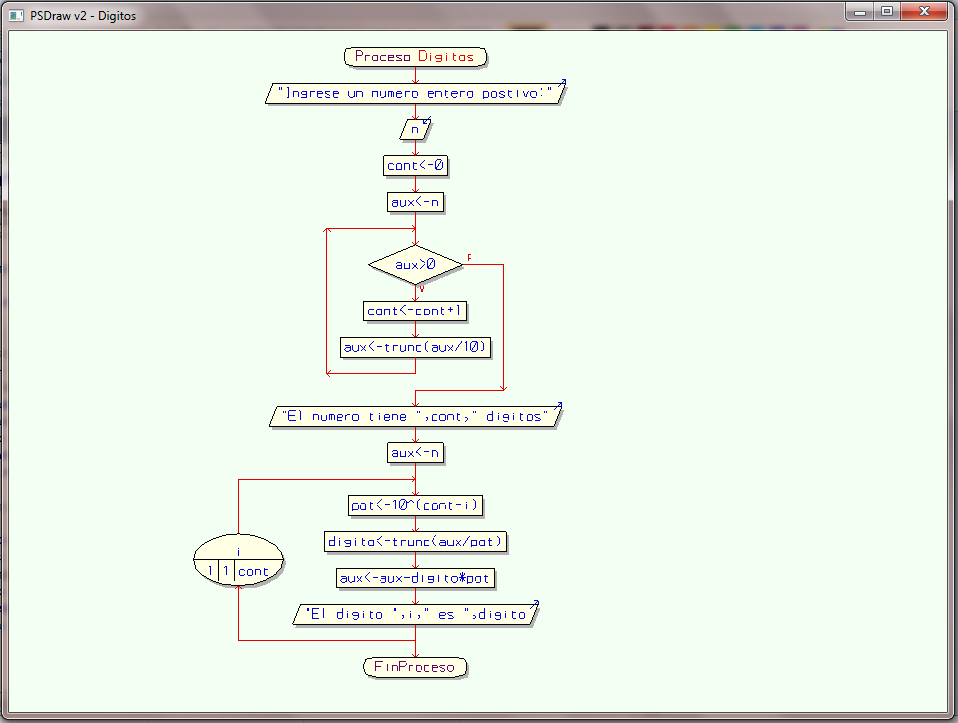958x723 pixels.
Task: Minimize the PSDraw window
Action: click(858, 12)
